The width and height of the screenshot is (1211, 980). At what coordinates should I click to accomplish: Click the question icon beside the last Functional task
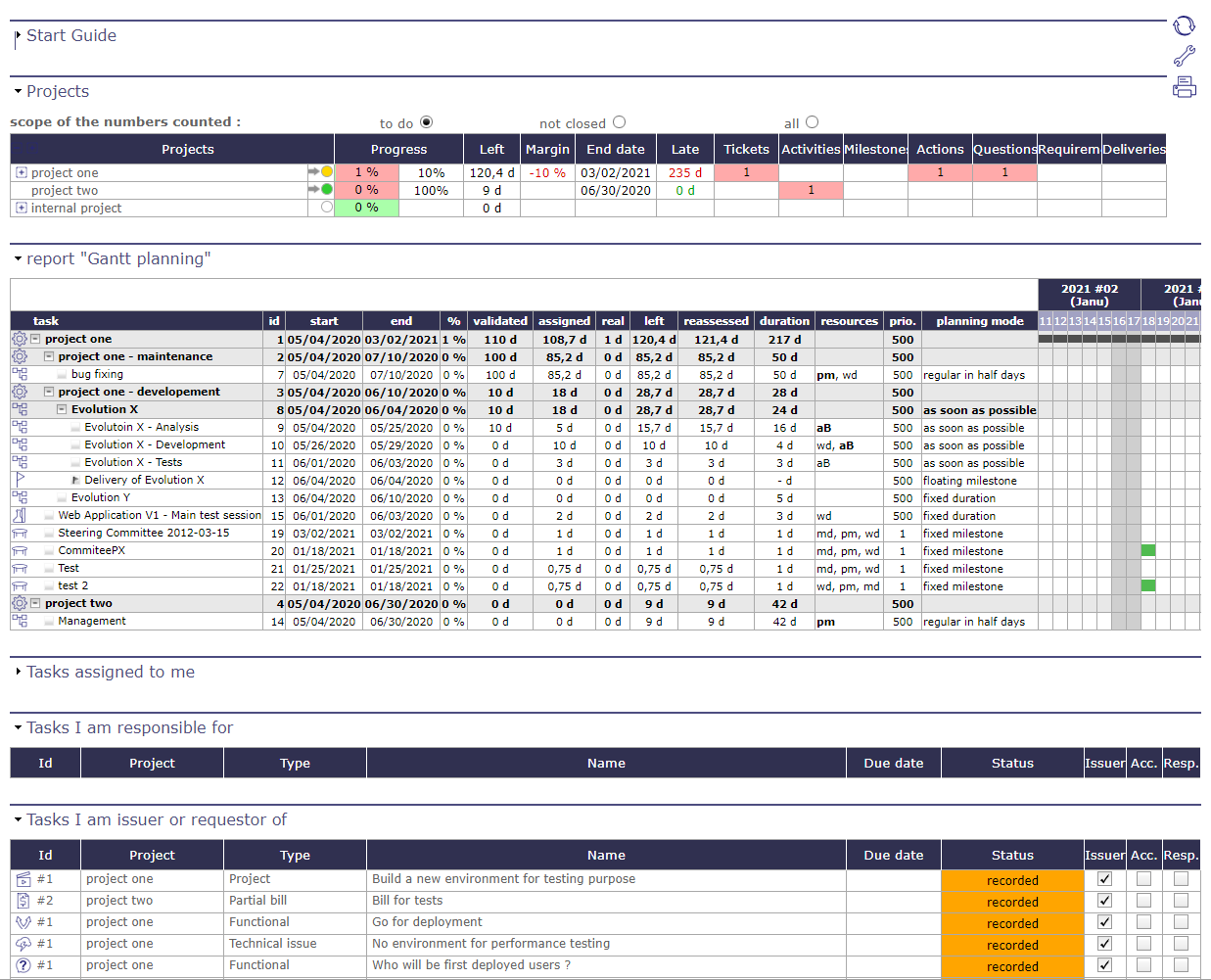pos(23,965)
